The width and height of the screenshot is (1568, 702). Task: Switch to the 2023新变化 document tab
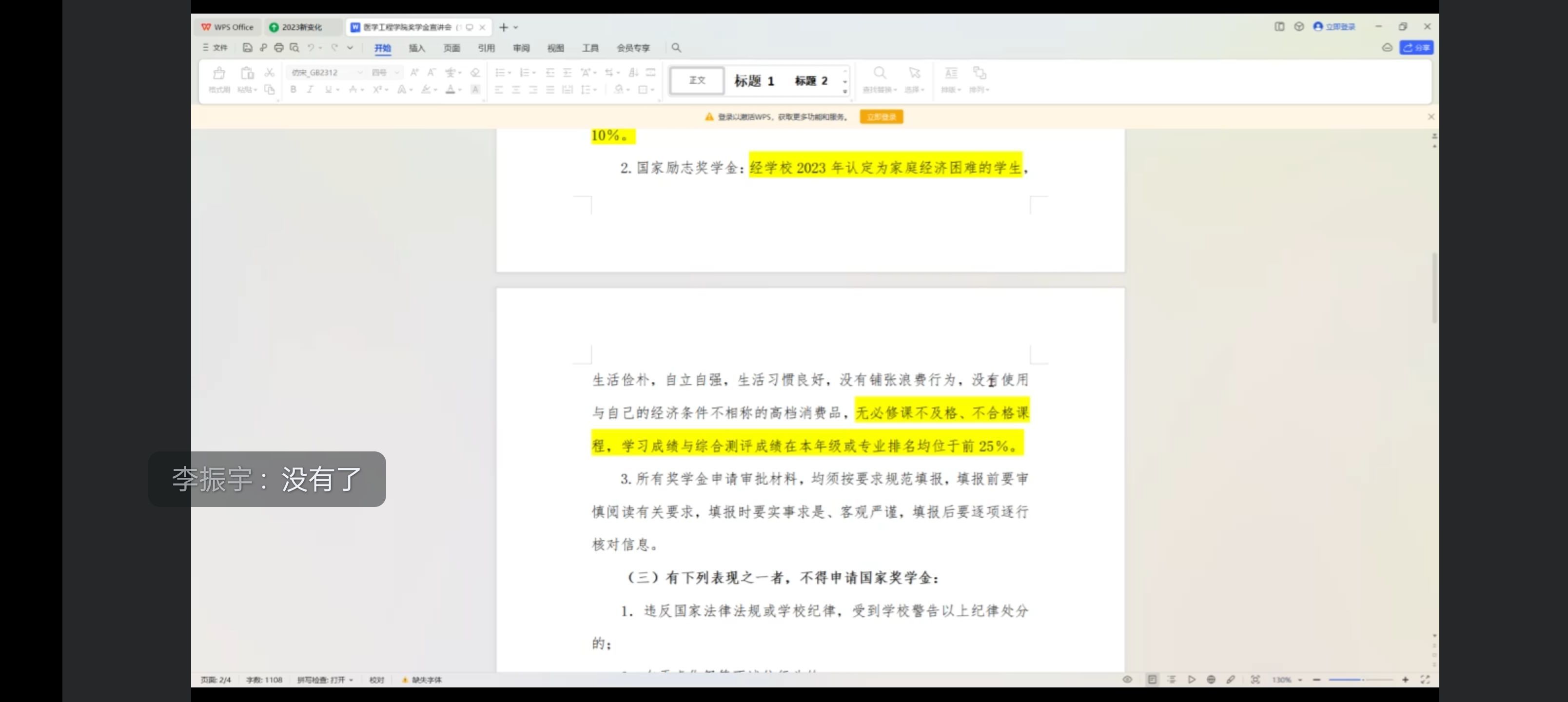(x=302, y=27)
